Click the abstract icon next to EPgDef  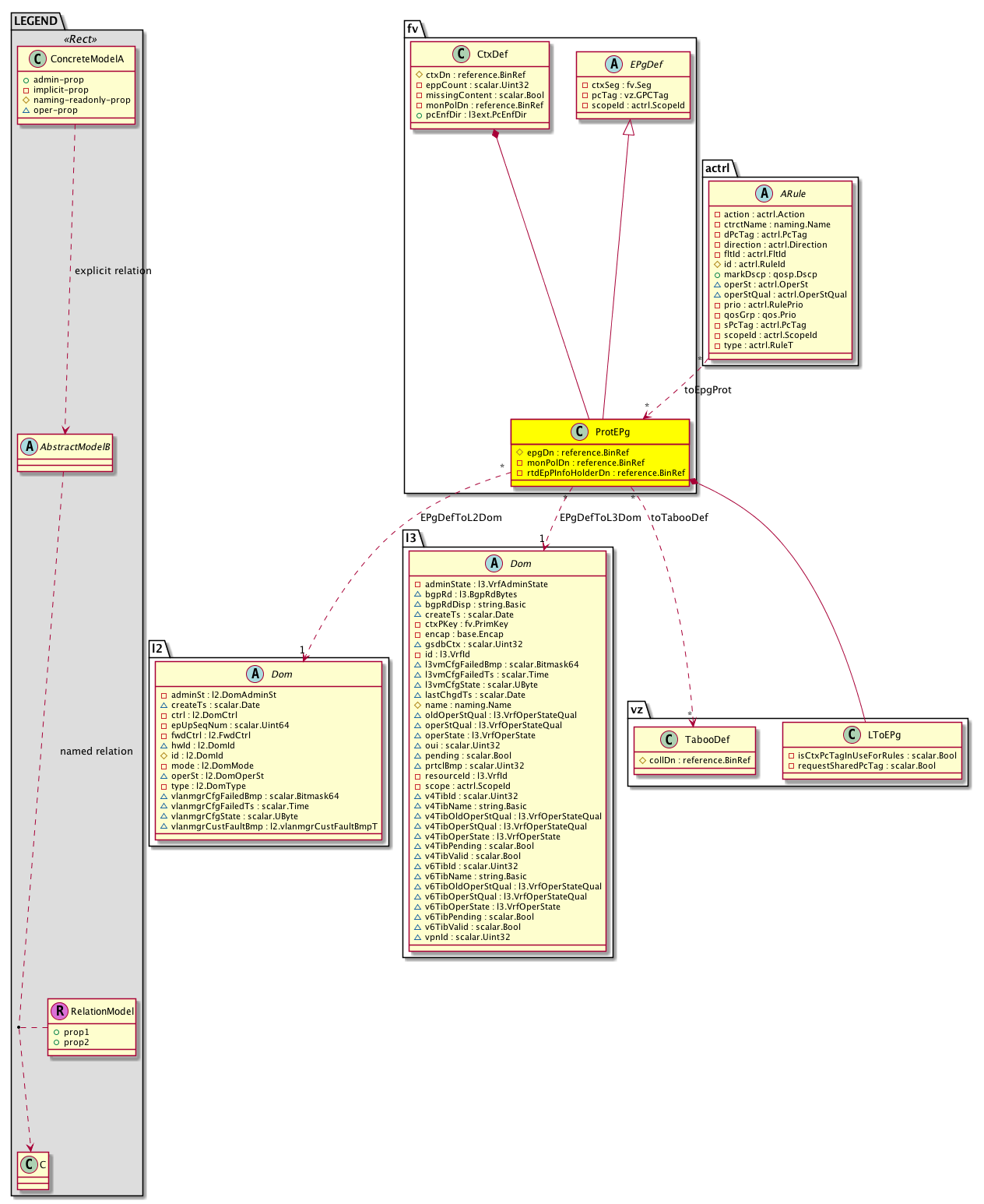[614, 64]
